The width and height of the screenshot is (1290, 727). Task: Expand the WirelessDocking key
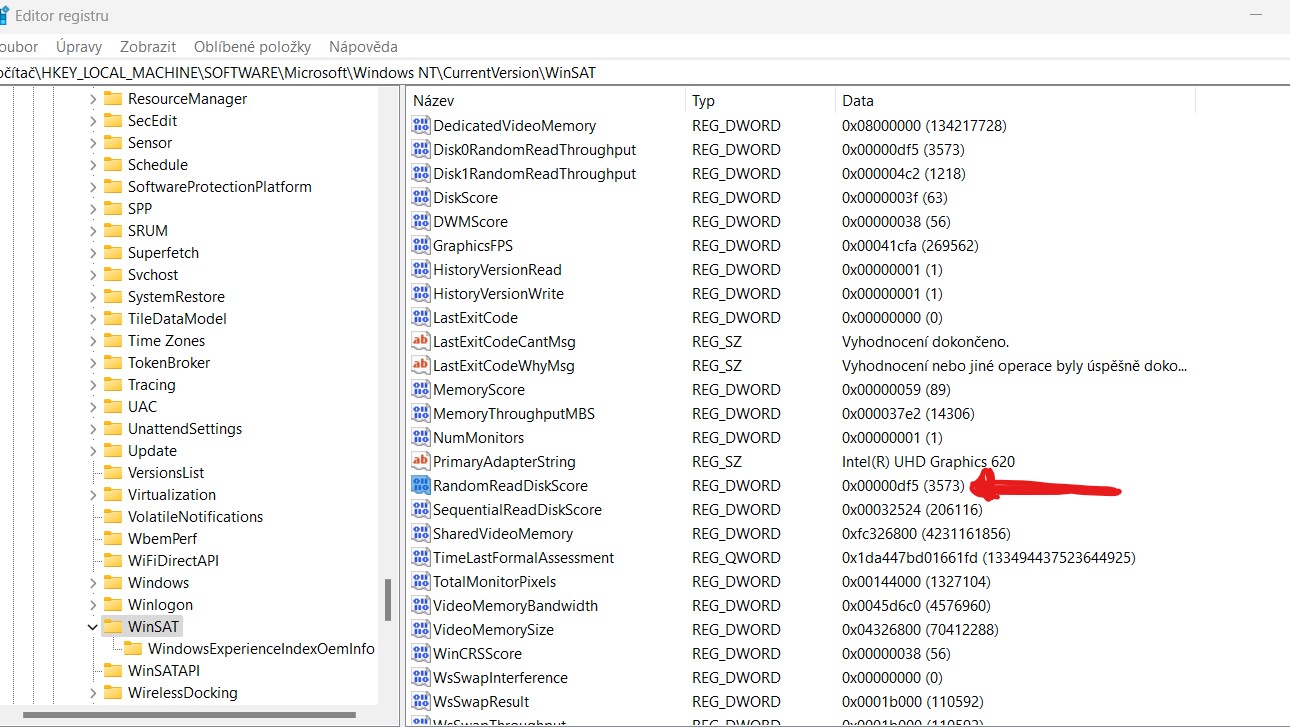(x=93, y=692)
